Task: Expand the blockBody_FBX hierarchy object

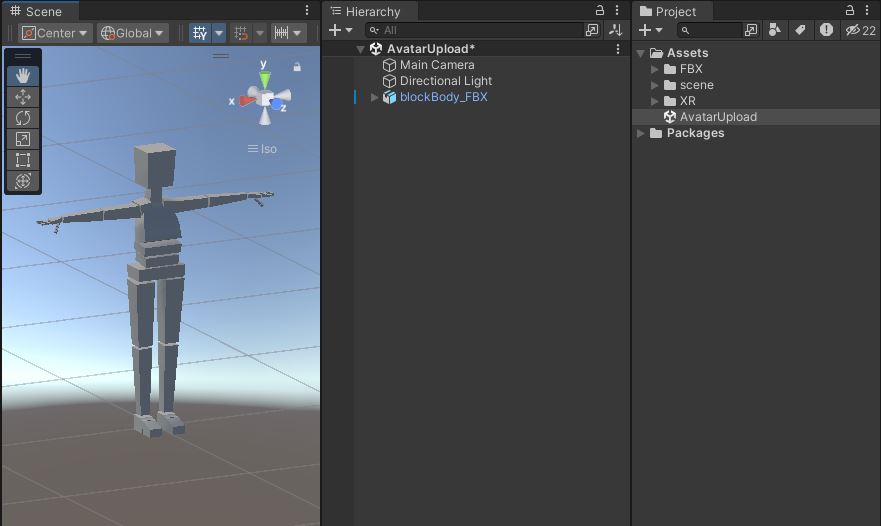Action: coord(375,97)
